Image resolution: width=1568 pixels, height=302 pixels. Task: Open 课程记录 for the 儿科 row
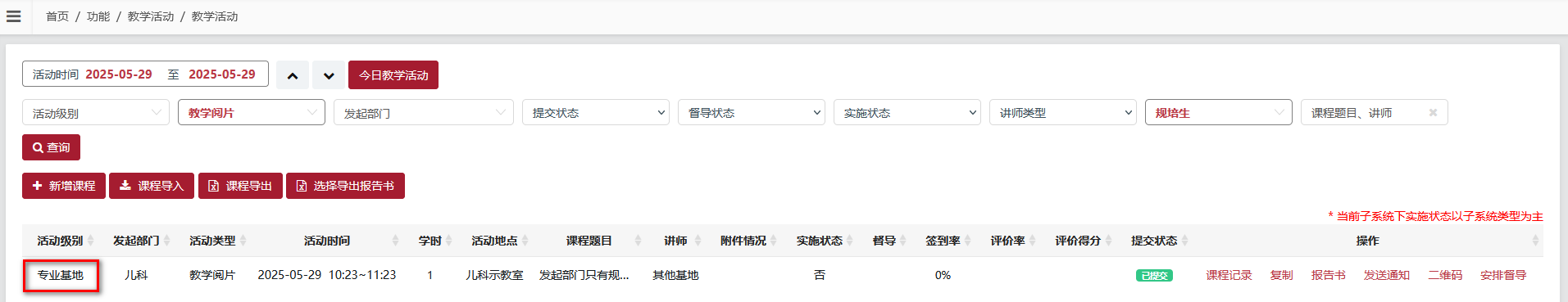(x=1229, y=275)
